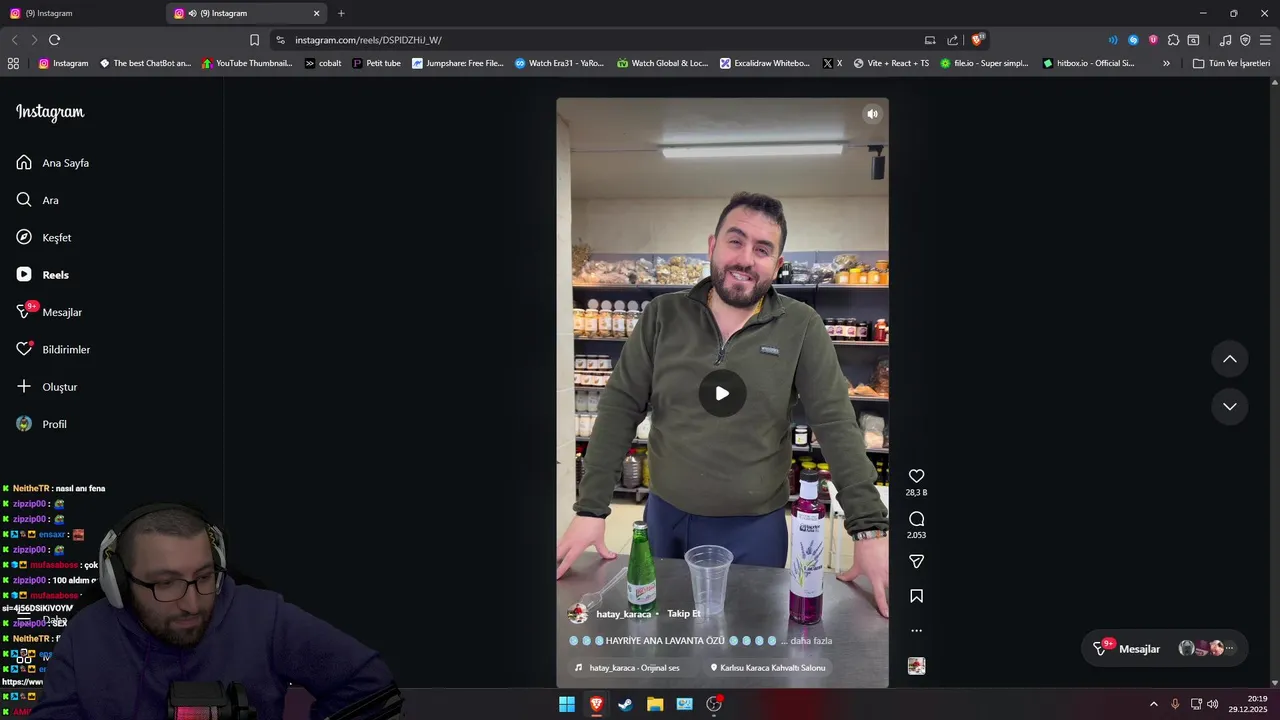Open Brave VPN shield icon
This screenshot has height=720, width=1280.
1245,40
